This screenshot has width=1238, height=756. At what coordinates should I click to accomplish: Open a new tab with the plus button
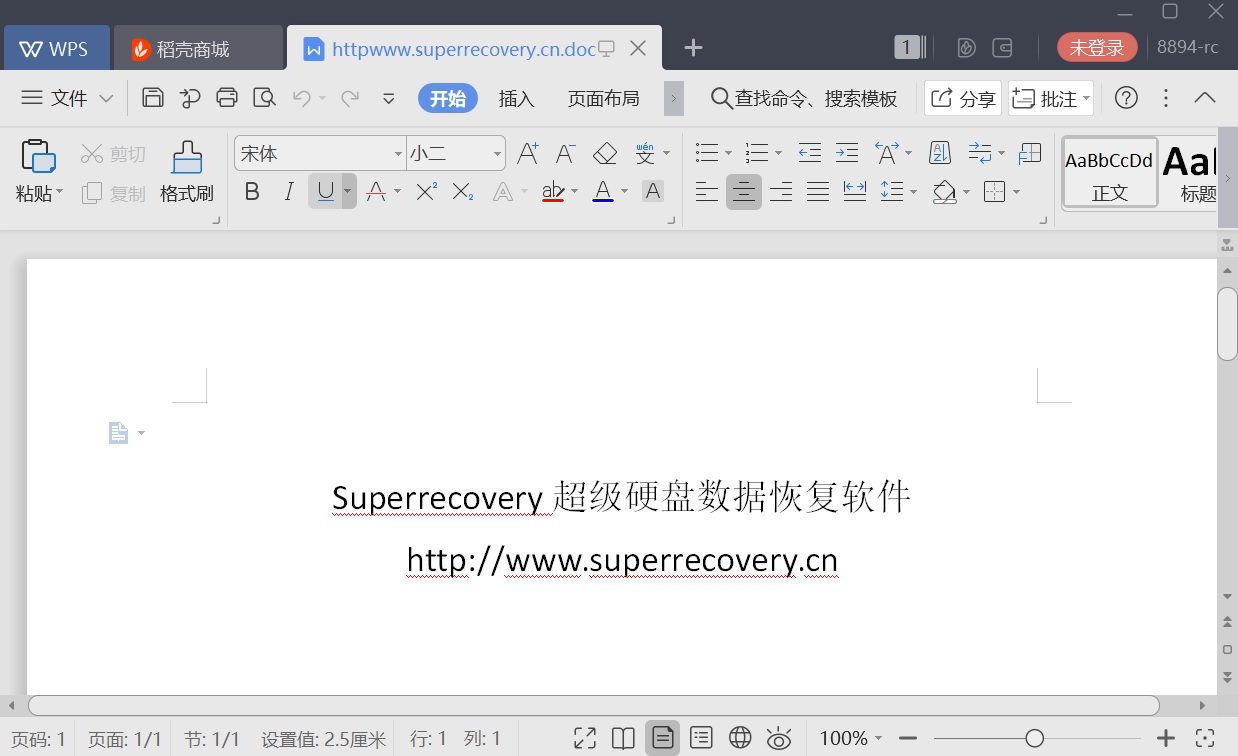[x=693, y=47]
